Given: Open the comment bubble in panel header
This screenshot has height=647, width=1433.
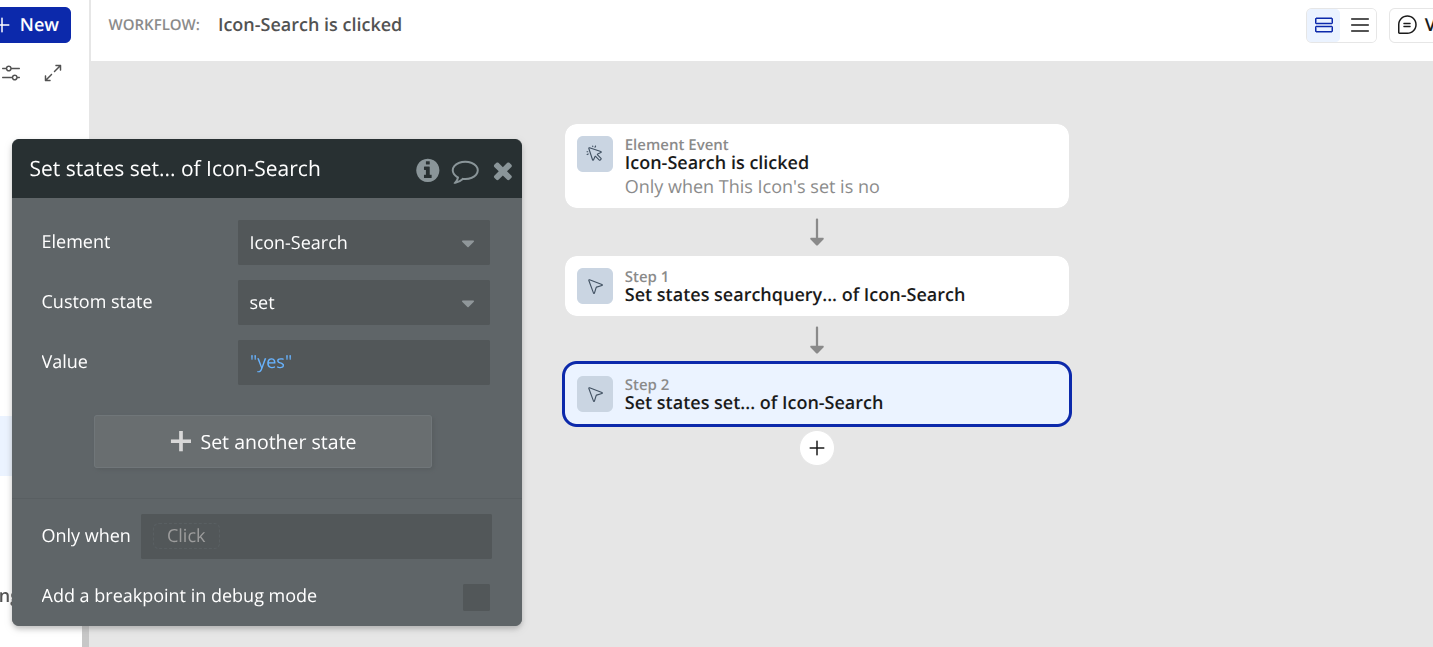Looking at the screenshot, I should click(x=465, y=171).
